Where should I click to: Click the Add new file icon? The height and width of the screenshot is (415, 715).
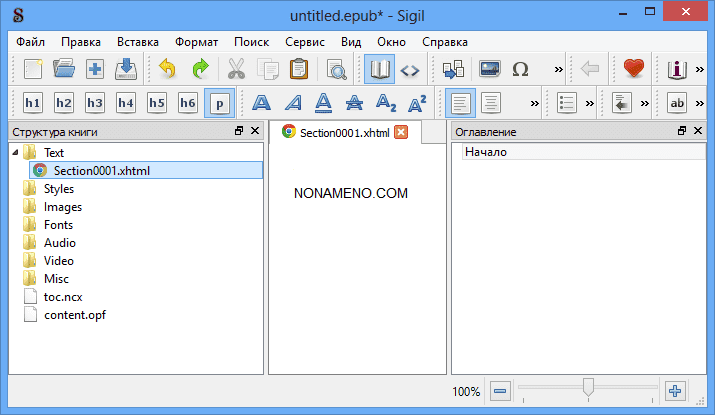95,69
